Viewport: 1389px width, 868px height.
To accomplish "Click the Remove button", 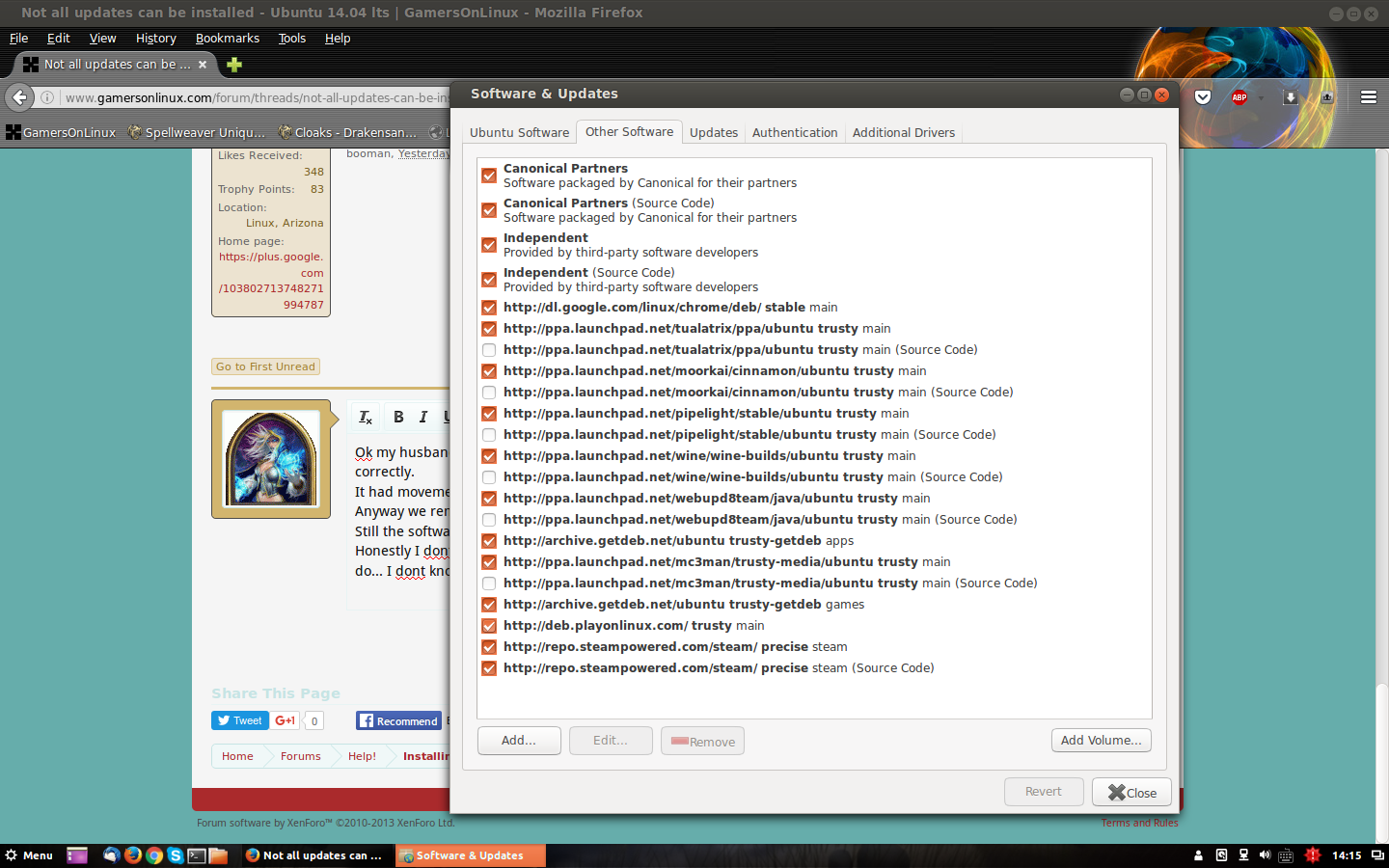I will tap(702, 741).
